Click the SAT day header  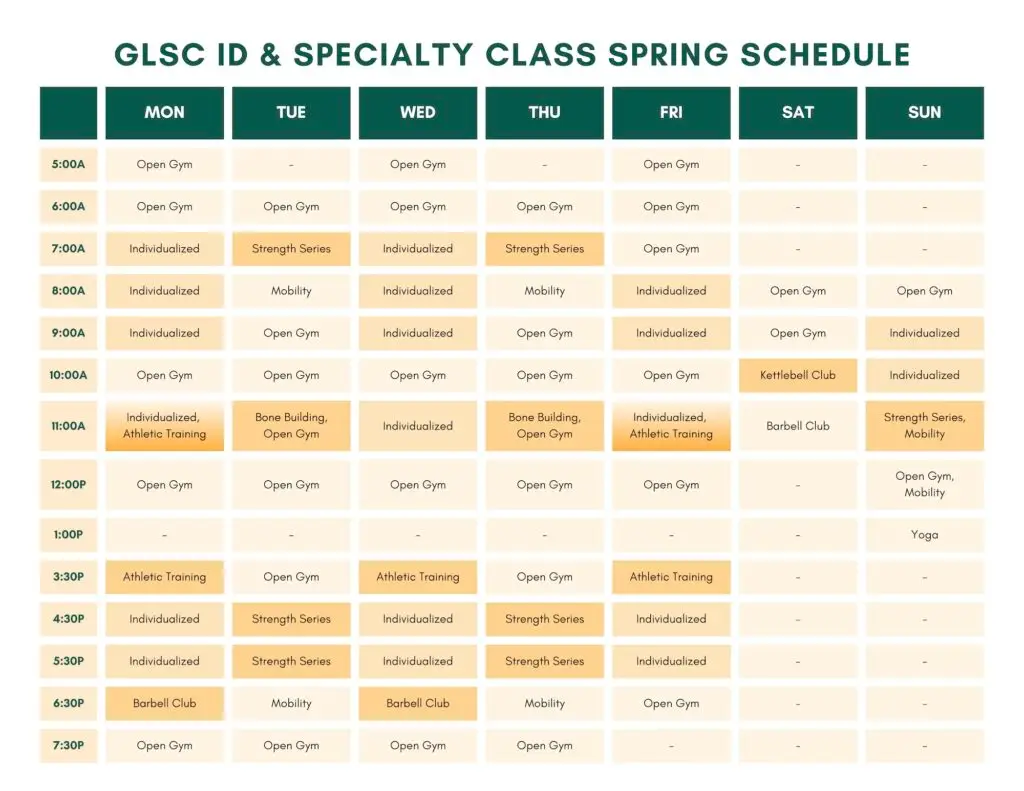(798, 112)
